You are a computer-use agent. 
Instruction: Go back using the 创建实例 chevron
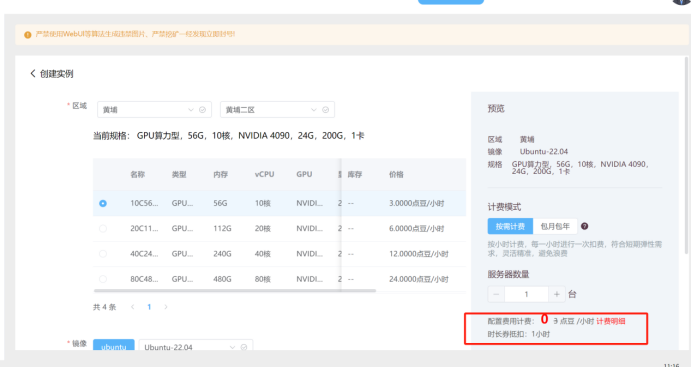(33, 74)
